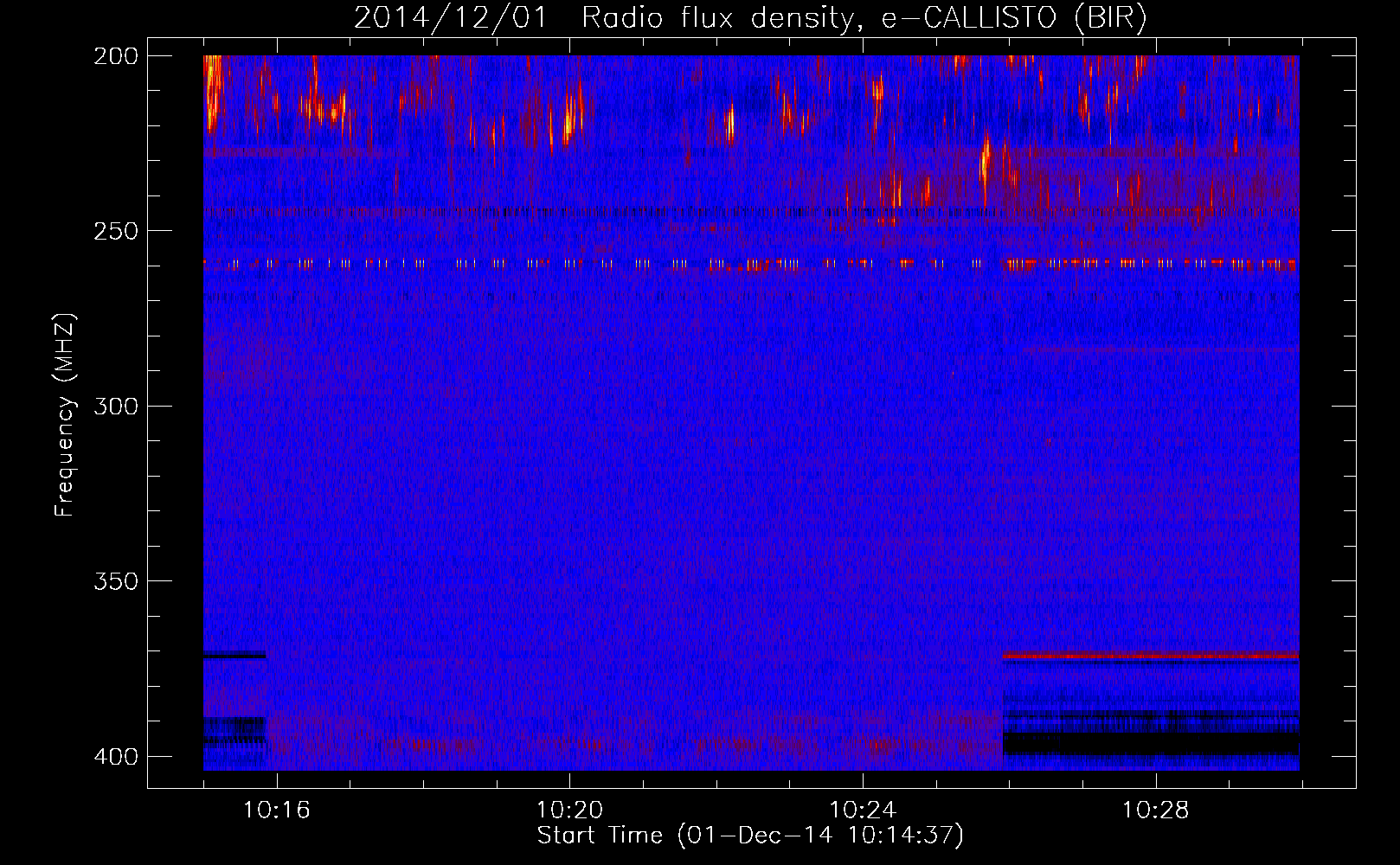Click the '10:20' time tick label

(569, 811)
